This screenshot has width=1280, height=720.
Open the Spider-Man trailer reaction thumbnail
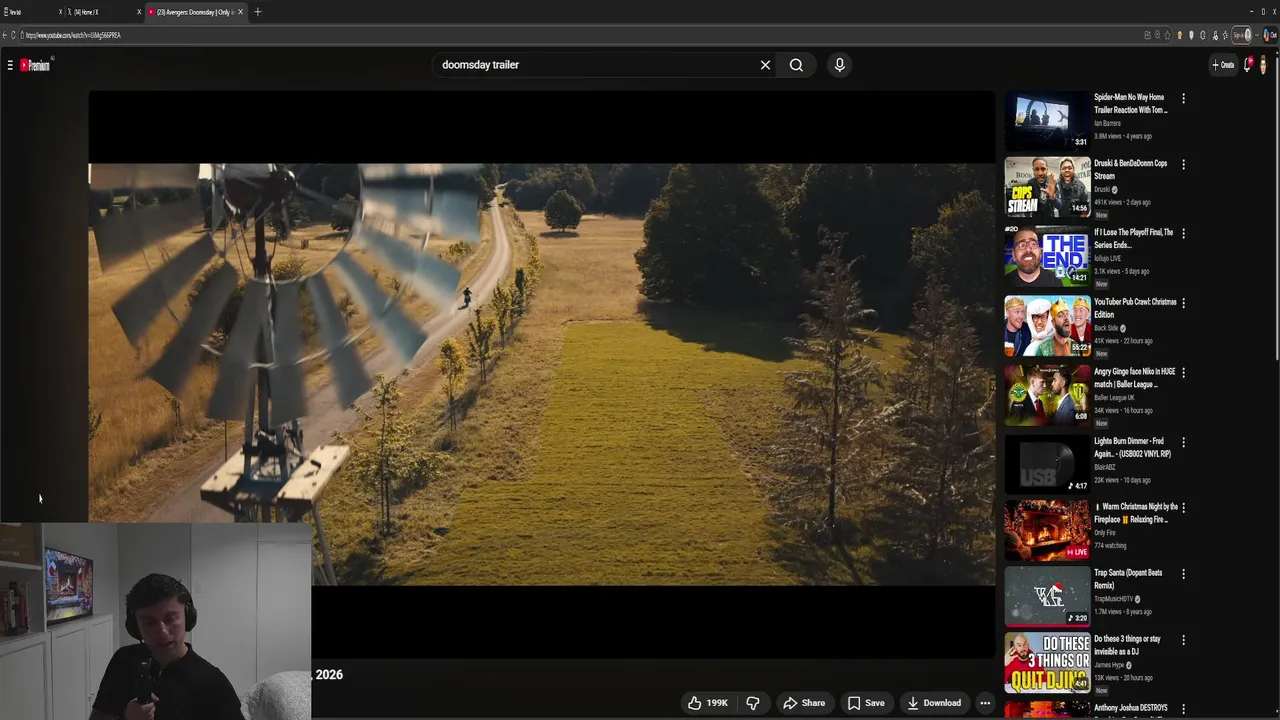coord(1047,121)
